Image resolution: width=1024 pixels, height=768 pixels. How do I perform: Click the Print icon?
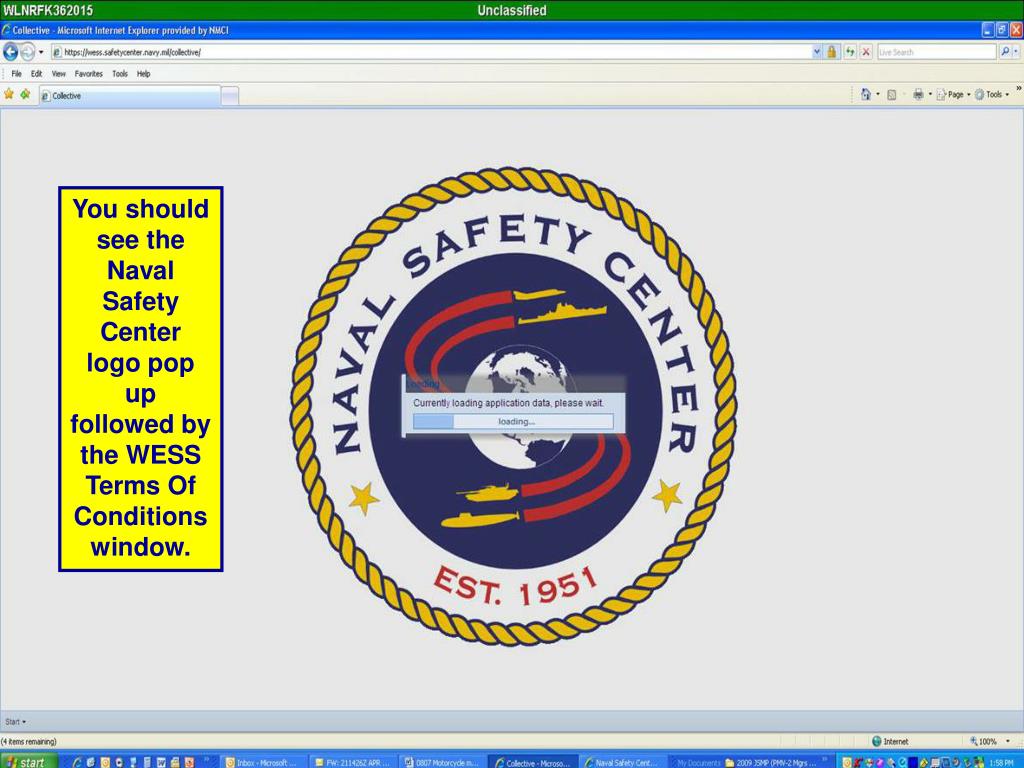[x=918, y=95]
